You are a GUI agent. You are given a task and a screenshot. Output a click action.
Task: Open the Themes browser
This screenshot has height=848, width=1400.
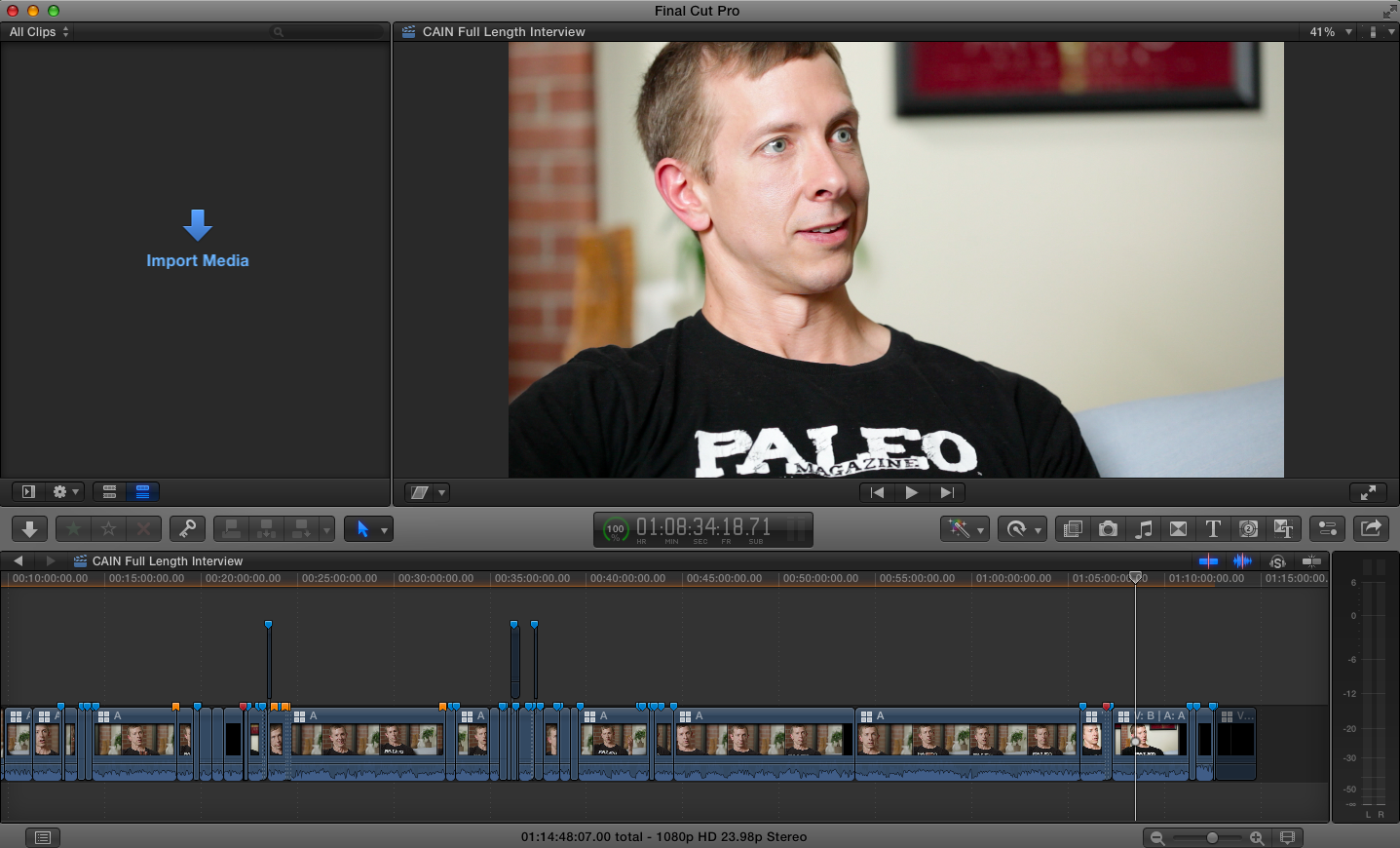coord(1283,529)
